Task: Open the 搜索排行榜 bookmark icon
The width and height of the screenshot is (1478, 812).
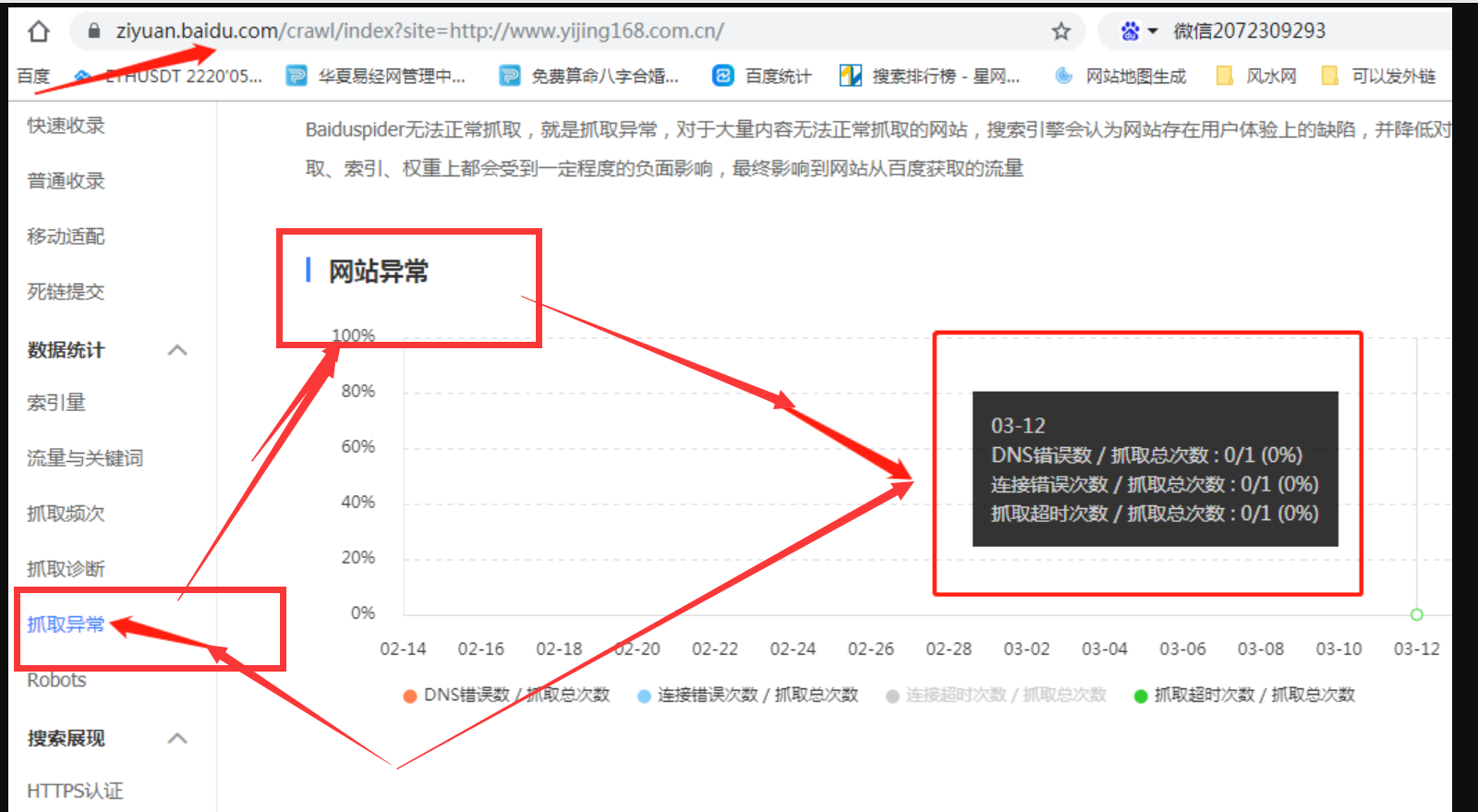Action: click(x=851, y=76)
